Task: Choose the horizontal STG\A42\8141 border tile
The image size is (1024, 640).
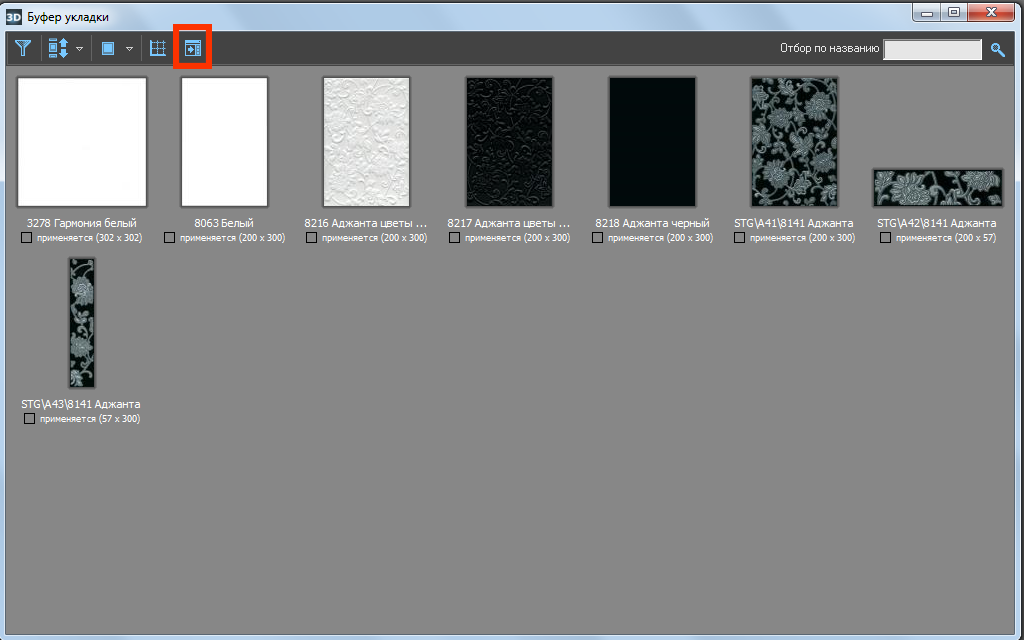Action: [937, 187]
